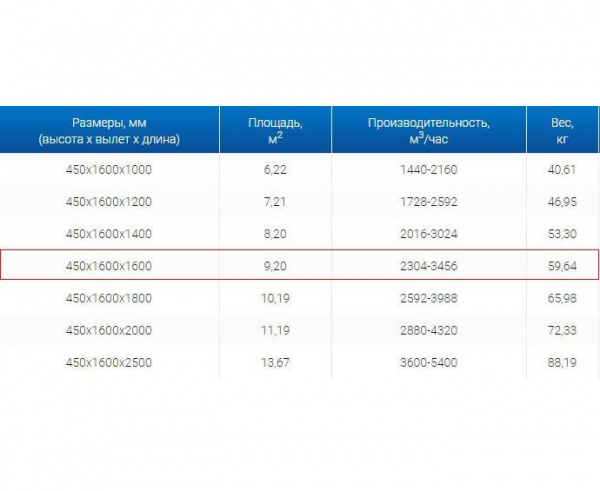This screenshot has height=491, width=600.
Task: Click the area value 9,20
Action: (x=275, y=266)
